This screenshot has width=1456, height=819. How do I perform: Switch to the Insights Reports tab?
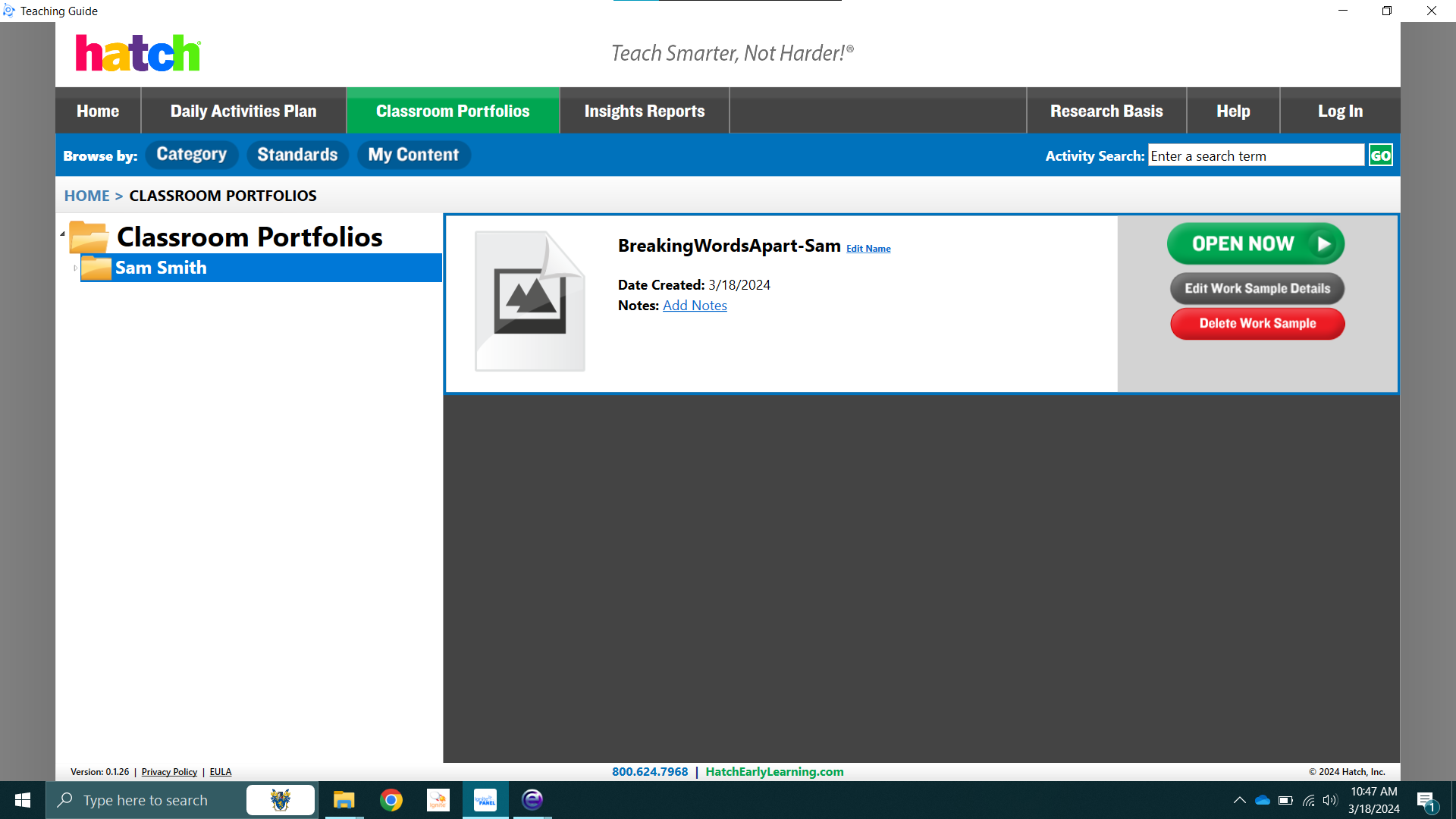tap(644, 111)
